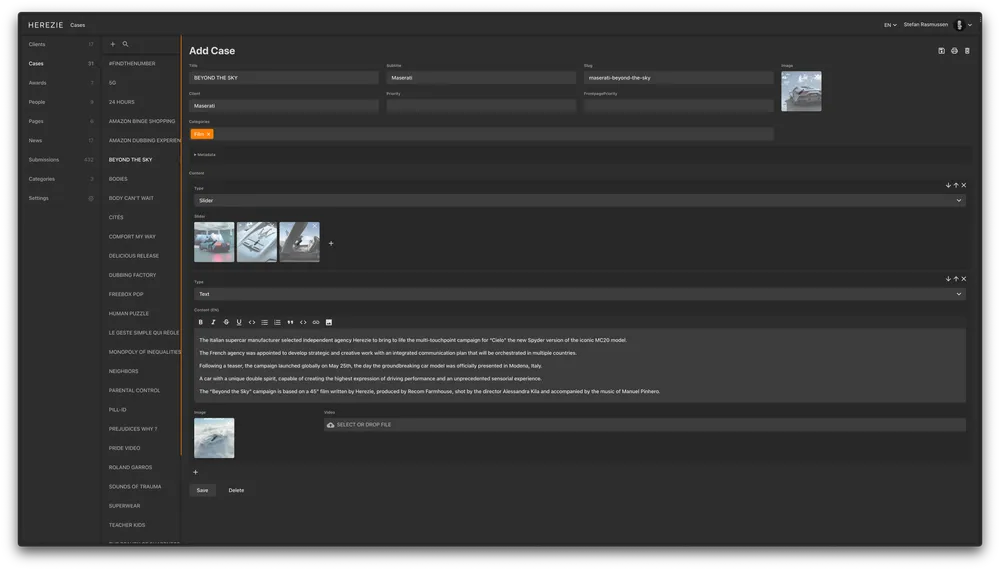Remove the Slider content block

pyautogui.click(x=964, y=185)
